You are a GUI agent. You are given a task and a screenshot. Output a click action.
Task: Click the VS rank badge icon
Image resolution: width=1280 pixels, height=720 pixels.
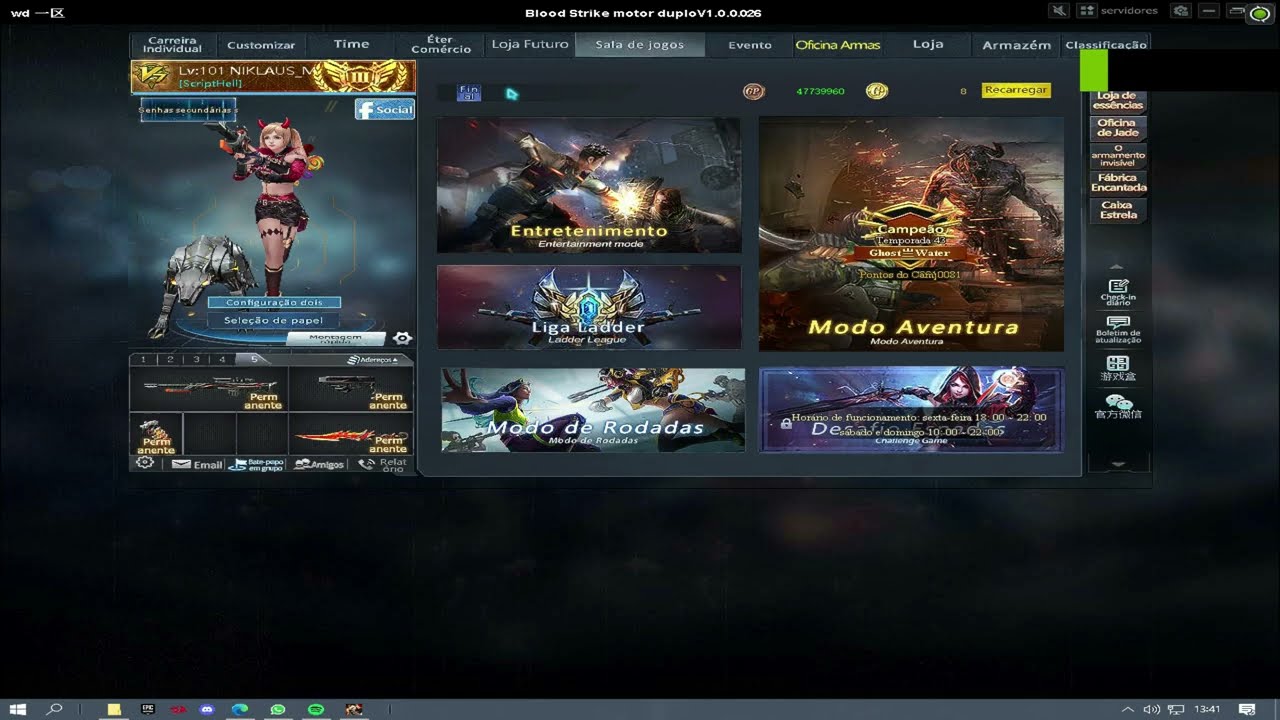tap(153, 76)
